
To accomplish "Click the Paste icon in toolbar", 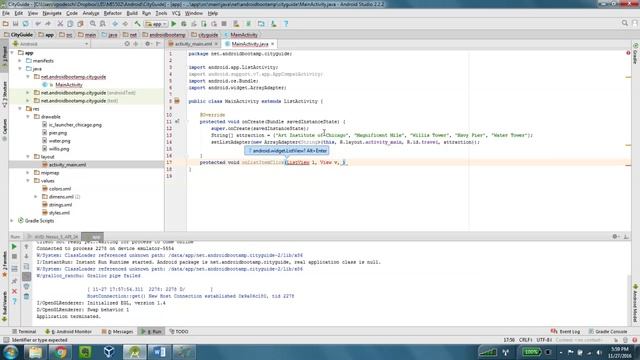I will (80, 24).
